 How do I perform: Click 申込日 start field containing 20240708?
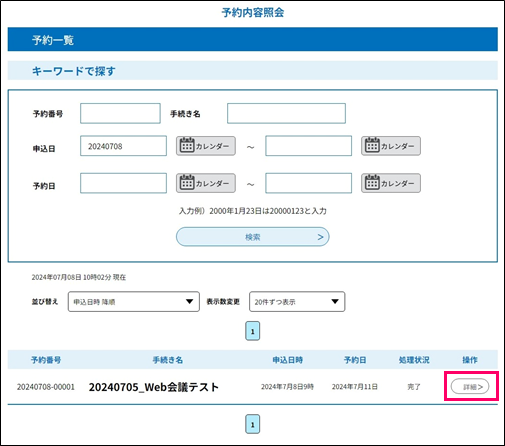pos(123,146)
